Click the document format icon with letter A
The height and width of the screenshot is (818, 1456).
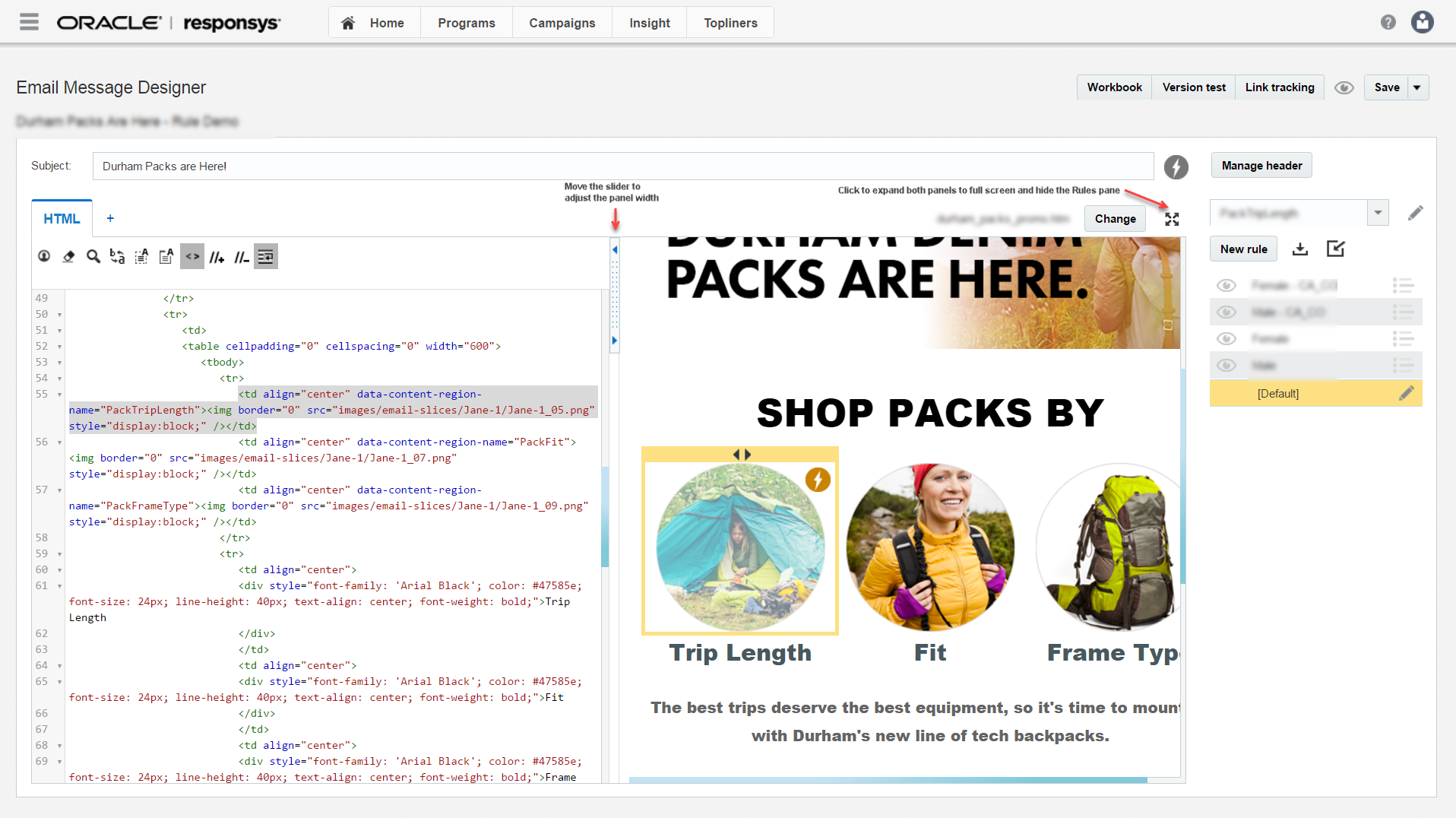pyautogui.click(x=166, y=257)
